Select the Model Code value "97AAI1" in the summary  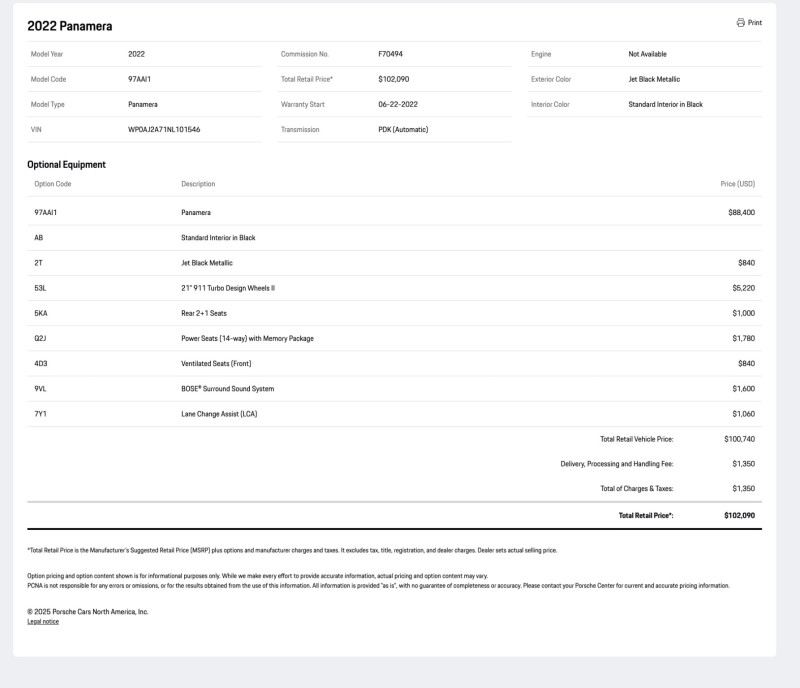click(139, 79)
